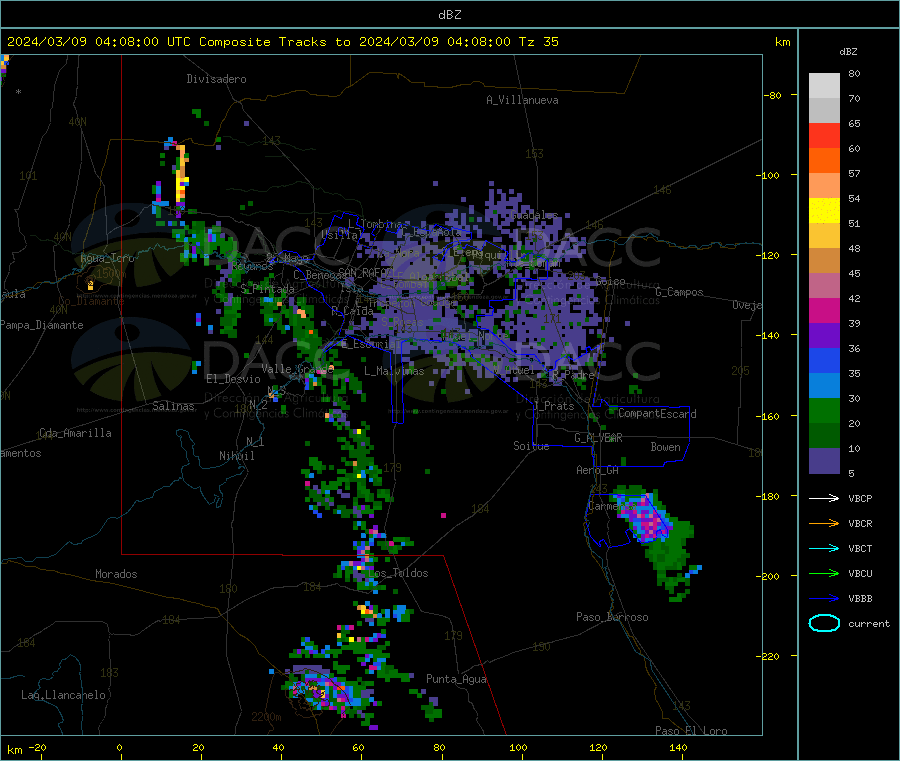This screenshot has height=761, width=900.
Task: Click the 'El_Desvio' map label
Action: pyautogui.click(x=233, y=379)
